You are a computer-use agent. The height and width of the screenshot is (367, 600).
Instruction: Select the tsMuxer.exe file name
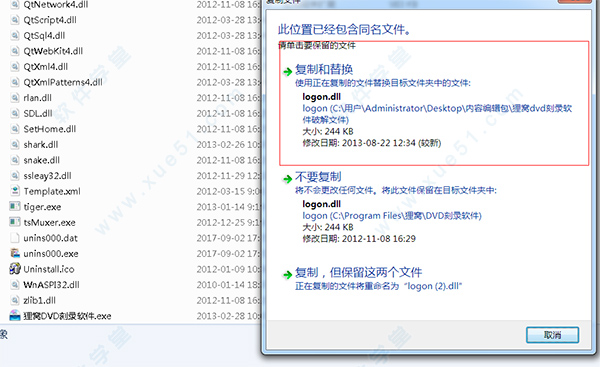click(49, 222)
